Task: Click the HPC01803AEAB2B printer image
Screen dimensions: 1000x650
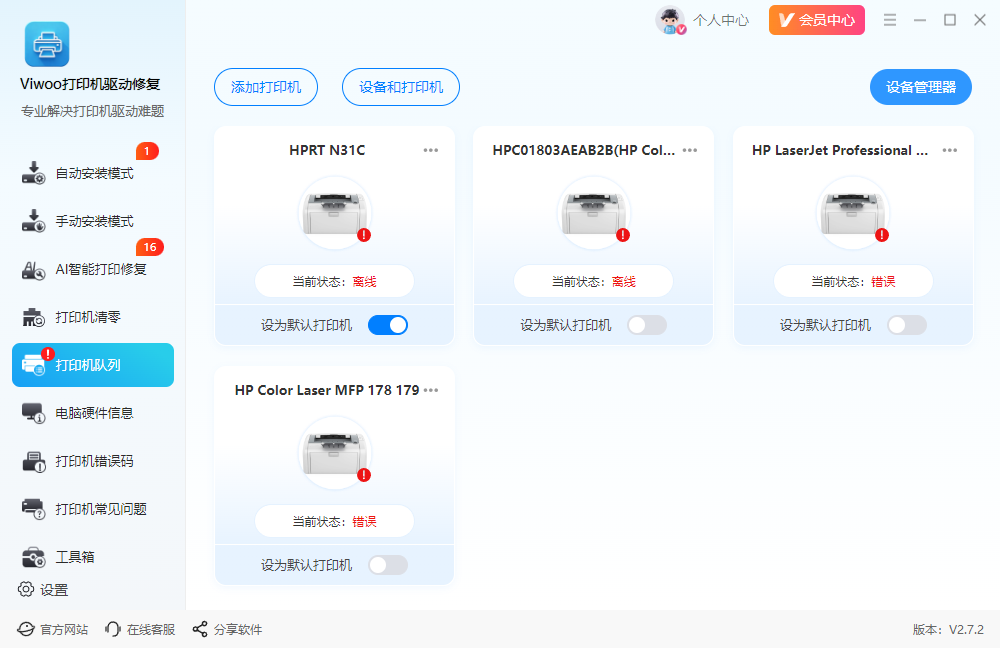Action: (x=594, y=212)
